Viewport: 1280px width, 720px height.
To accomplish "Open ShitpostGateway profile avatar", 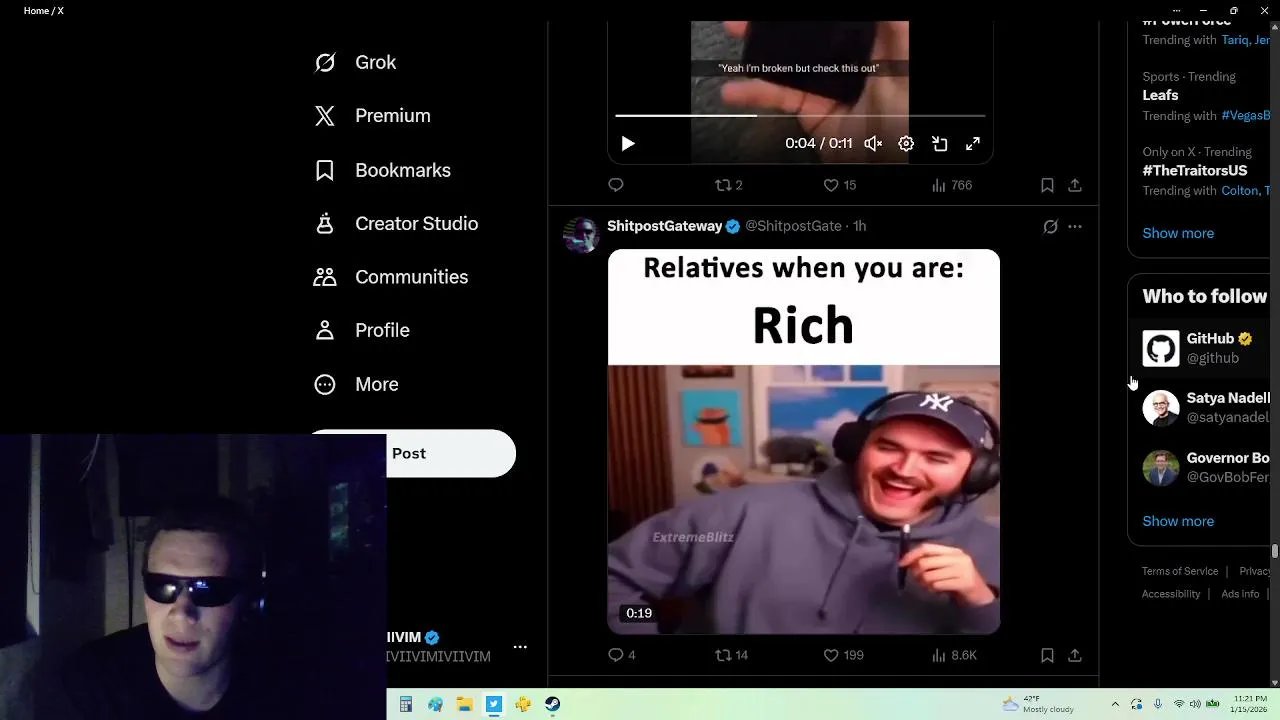I will [581, 235].
